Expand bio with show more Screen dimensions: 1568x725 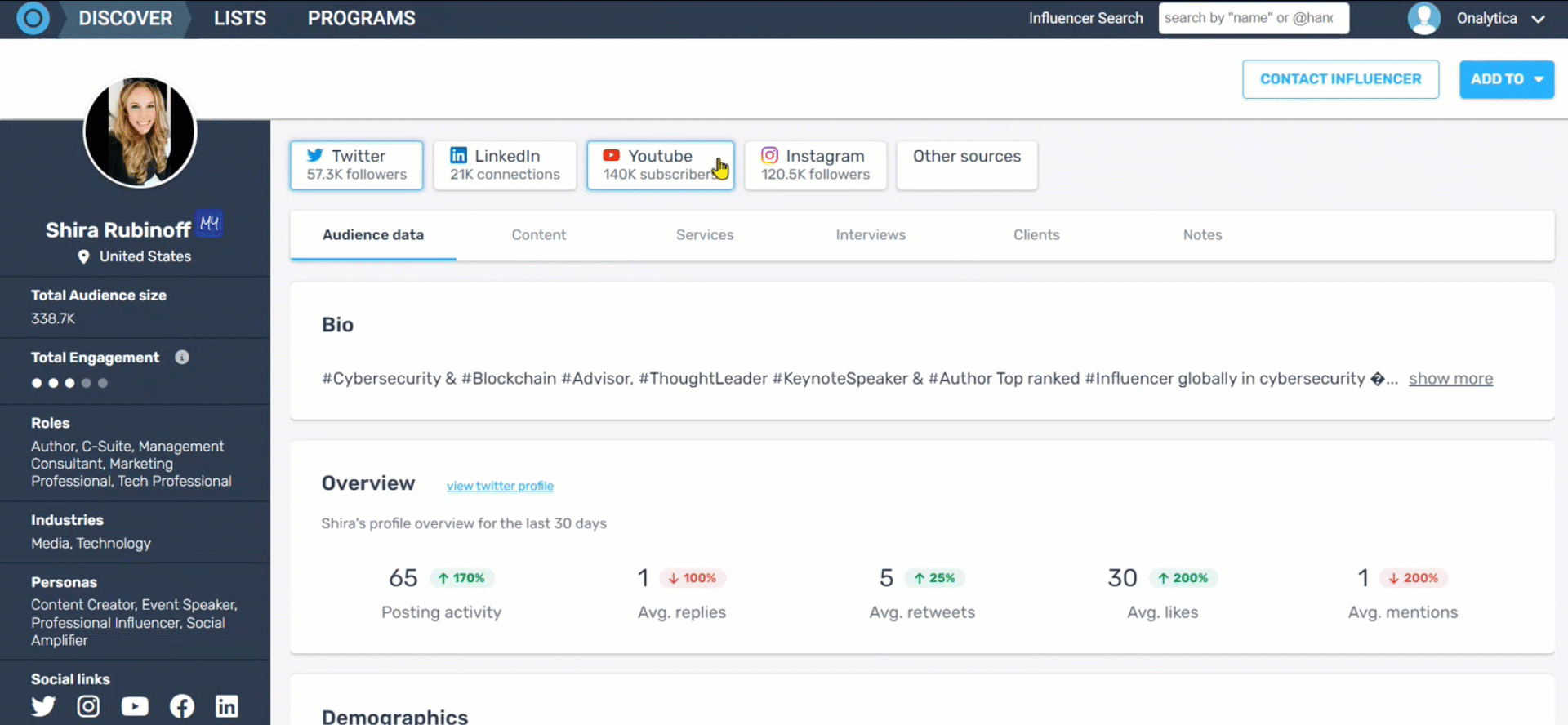coord(1450,379)
